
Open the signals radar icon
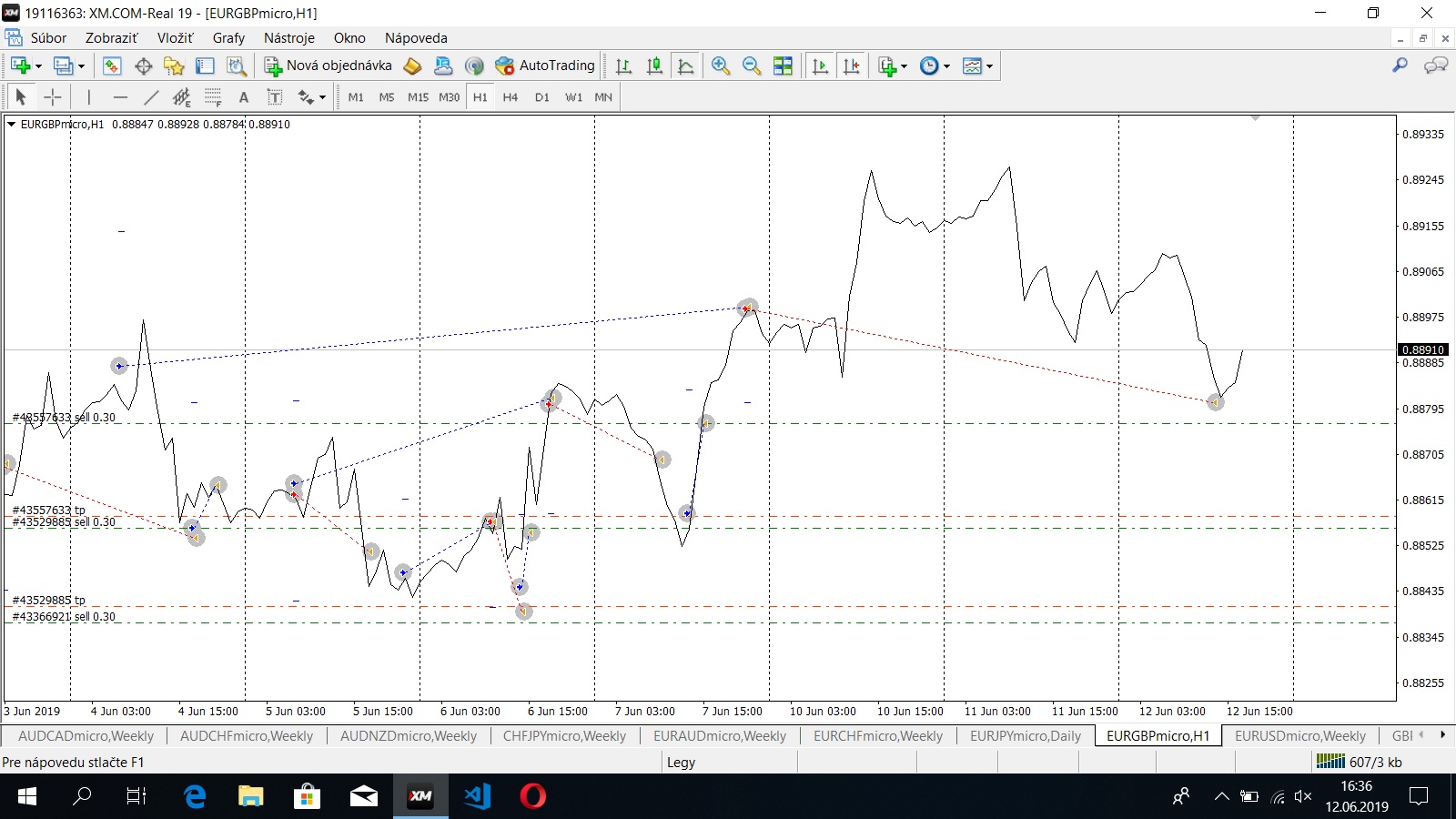tap(473, 66)
